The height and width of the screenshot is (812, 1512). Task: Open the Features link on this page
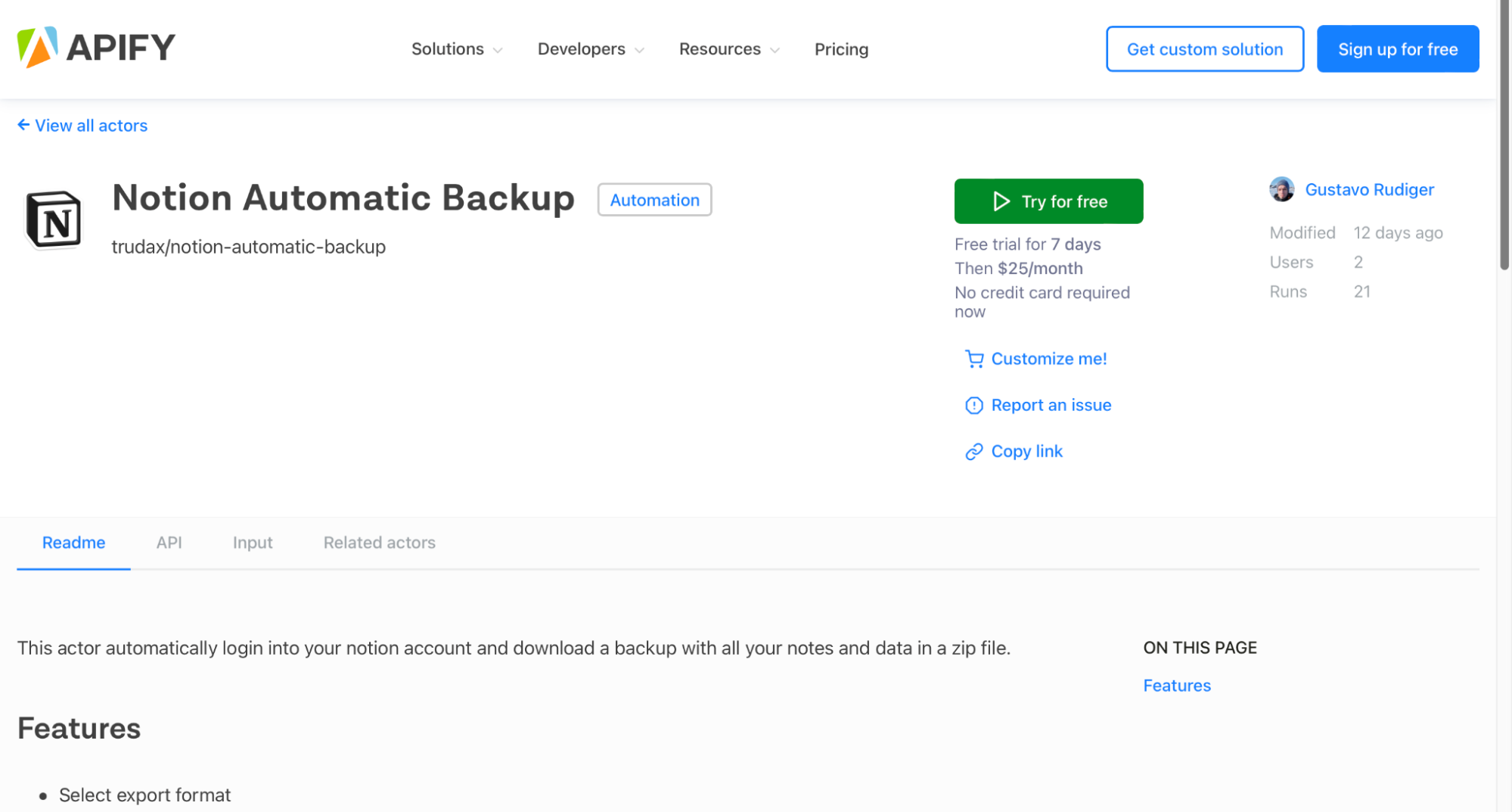point(1177,685)
